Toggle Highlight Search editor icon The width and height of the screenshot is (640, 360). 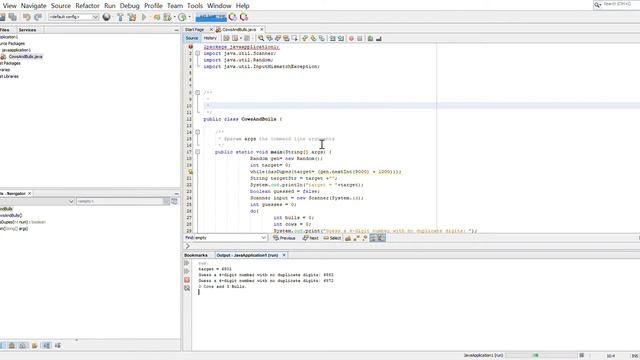click(x=286, y=38)
